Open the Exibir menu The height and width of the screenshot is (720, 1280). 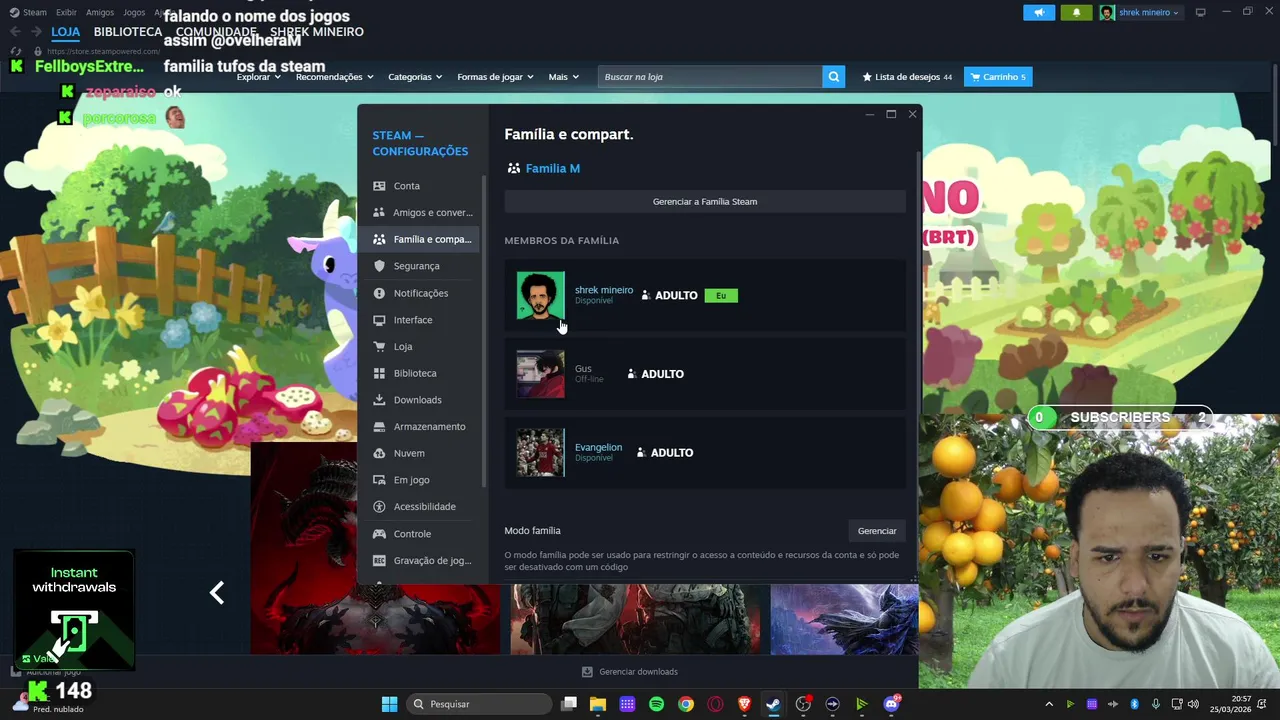click(x=66, y=13)
